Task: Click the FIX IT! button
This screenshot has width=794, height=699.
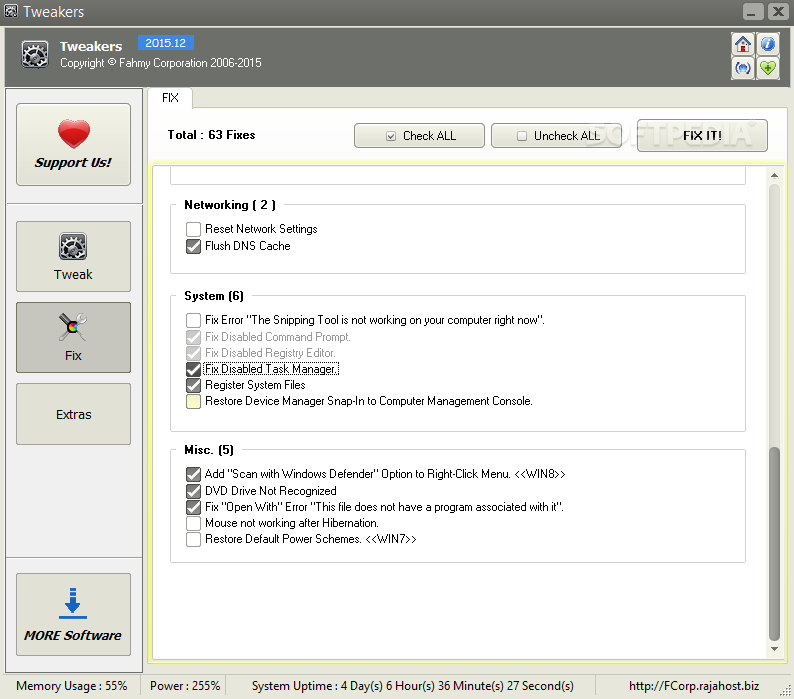Action: click(702, 136)
